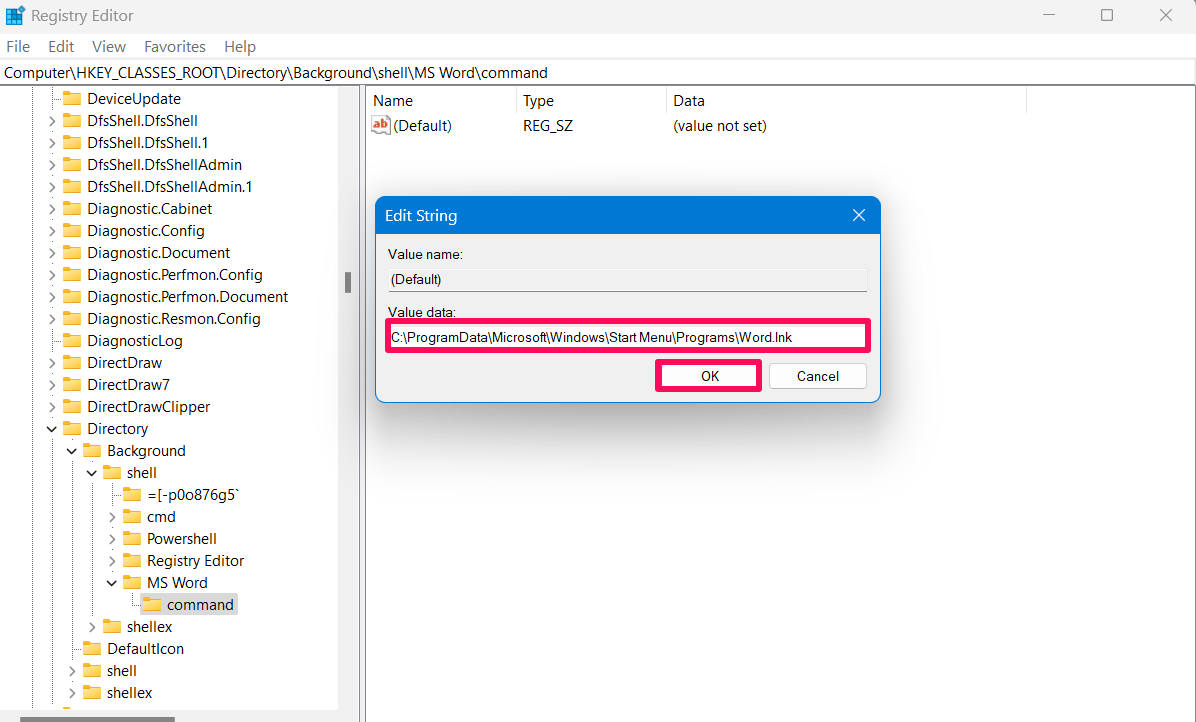Click the (Default) string value icon

(x=381, y=125)
